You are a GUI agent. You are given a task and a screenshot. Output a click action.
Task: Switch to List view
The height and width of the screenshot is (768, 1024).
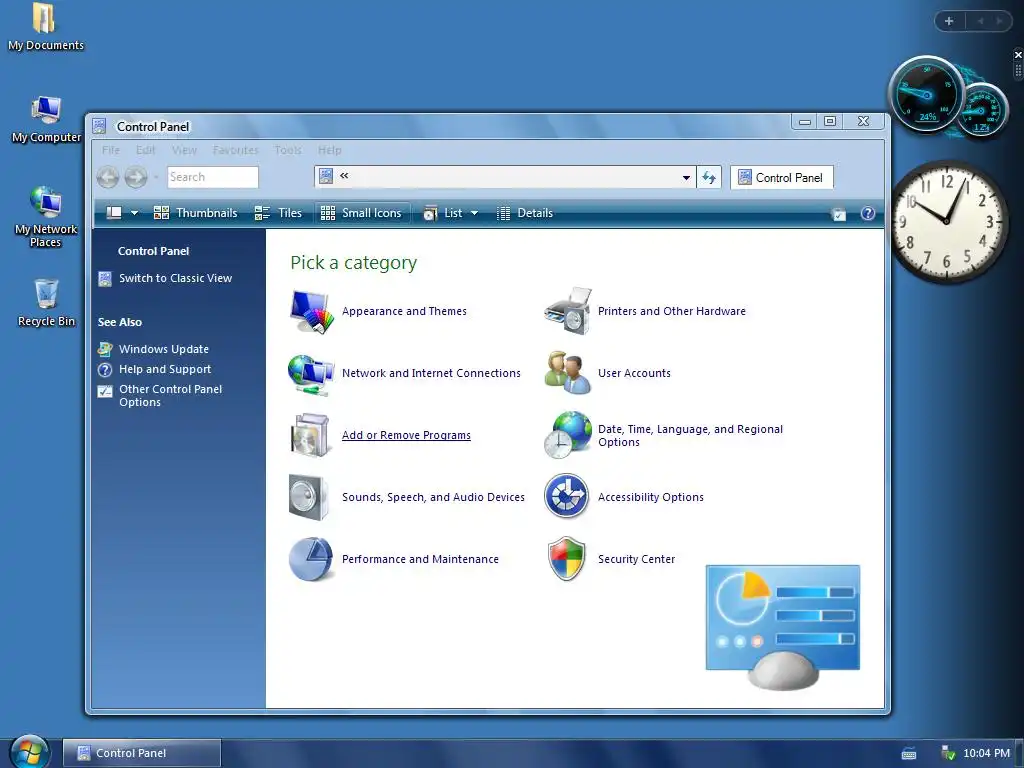443,213
